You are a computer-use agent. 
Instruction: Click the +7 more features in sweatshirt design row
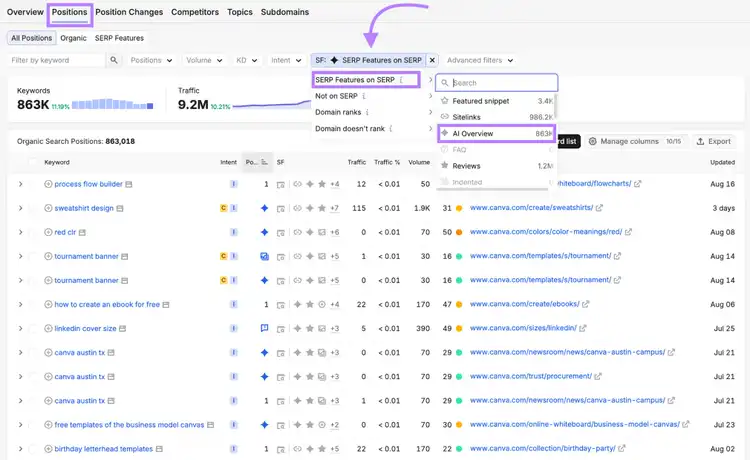tap(335, 208)
